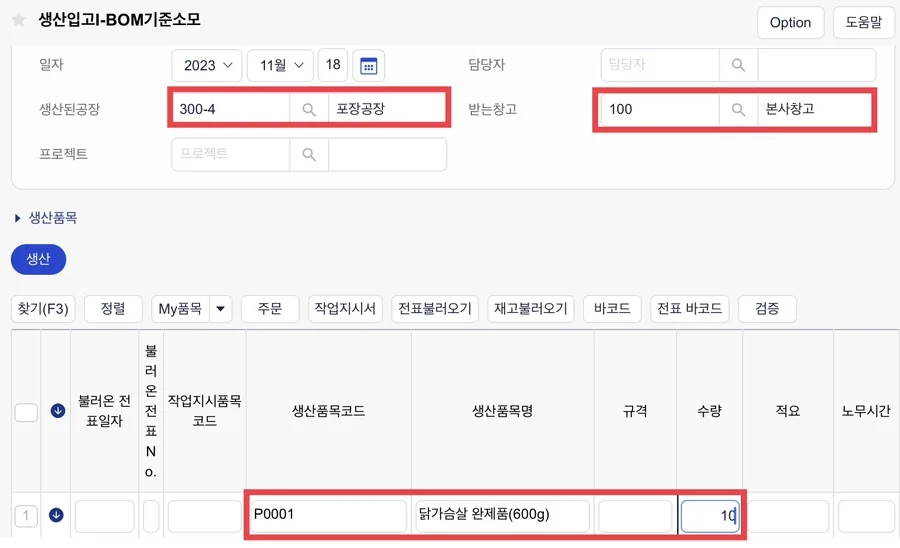Click the 작업지시서 toolbar button
Screen dimensions: 900x548
(x=345, y=309)
